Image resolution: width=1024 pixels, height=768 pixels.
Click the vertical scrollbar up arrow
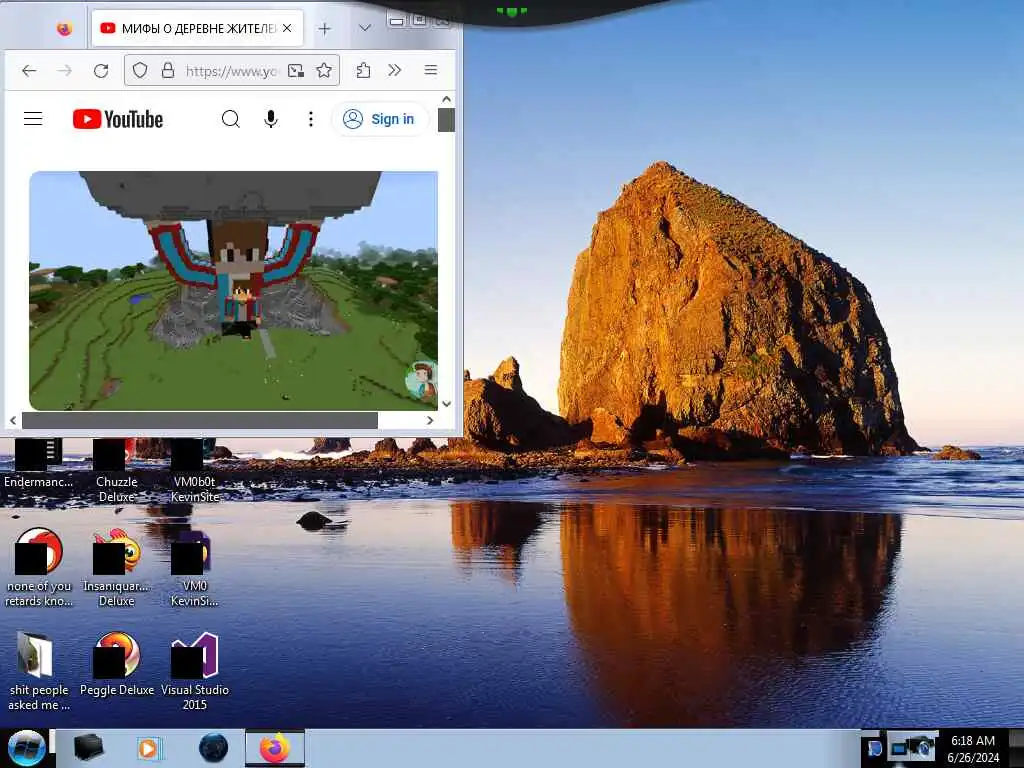[x=447, y=99]
